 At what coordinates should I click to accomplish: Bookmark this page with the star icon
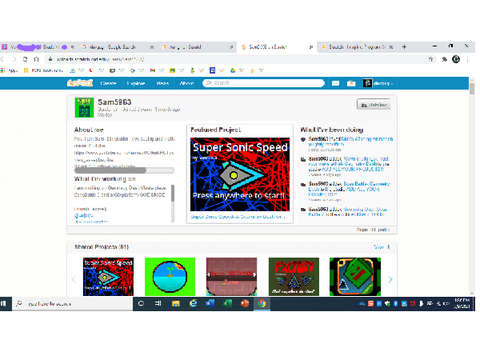click(x=431, y=59)
